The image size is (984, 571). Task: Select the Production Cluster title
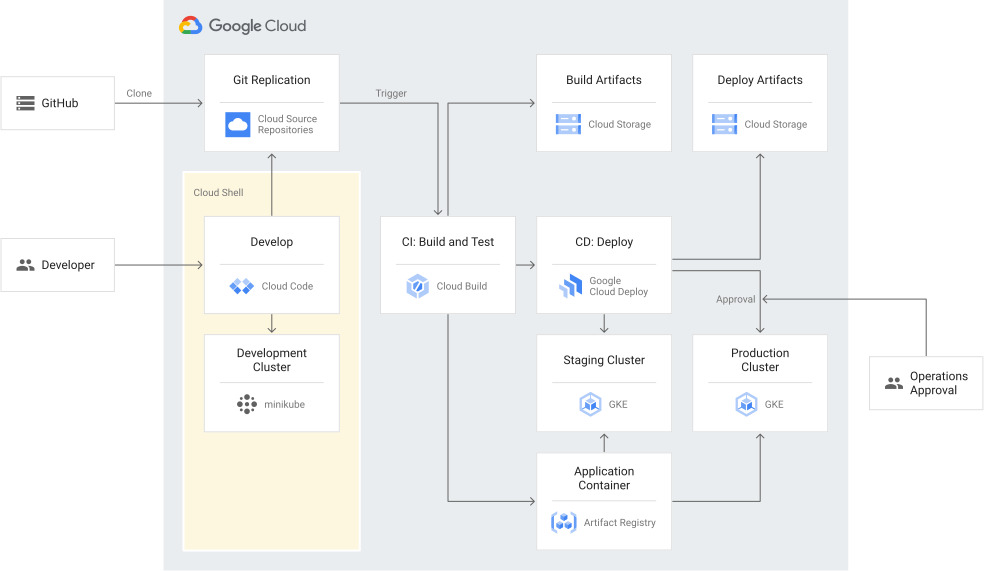pyautogui.click(x=760, y=360)
